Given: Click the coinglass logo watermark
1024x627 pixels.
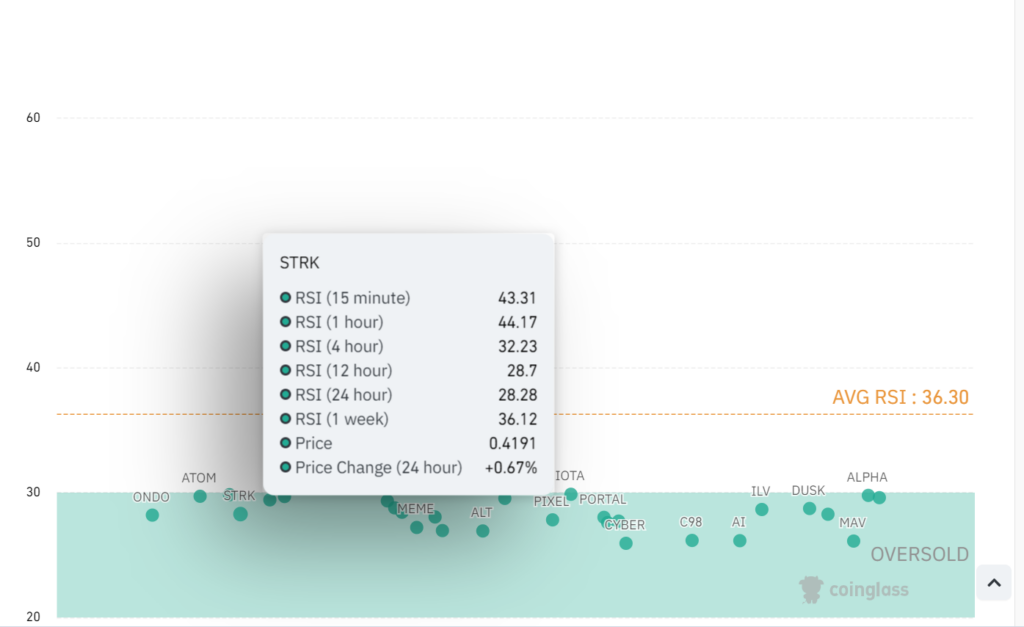Looking at the screenshot, I should pyautogui.click(x=854, y=590).
